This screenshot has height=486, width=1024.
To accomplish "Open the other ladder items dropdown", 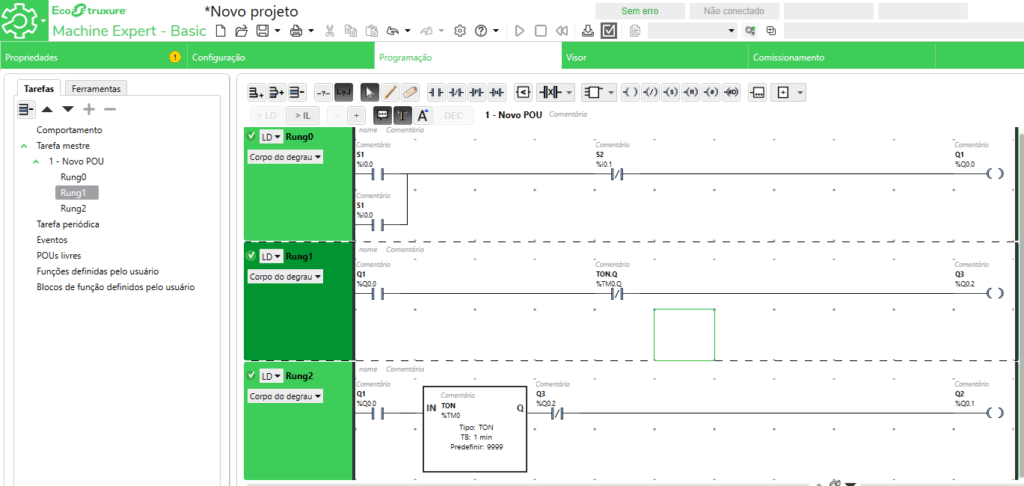I will pos(800,93).
